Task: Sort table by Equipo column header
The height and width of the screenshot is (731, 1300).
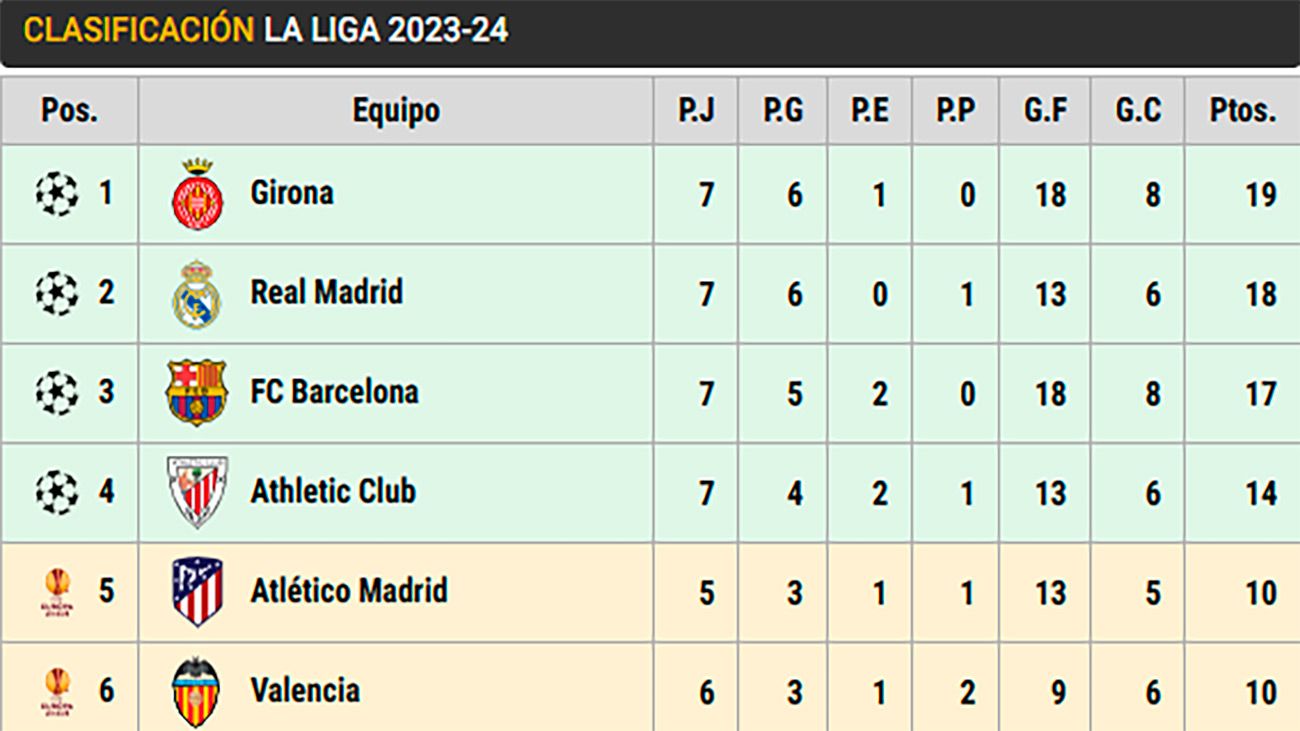Action: [396, 110]
